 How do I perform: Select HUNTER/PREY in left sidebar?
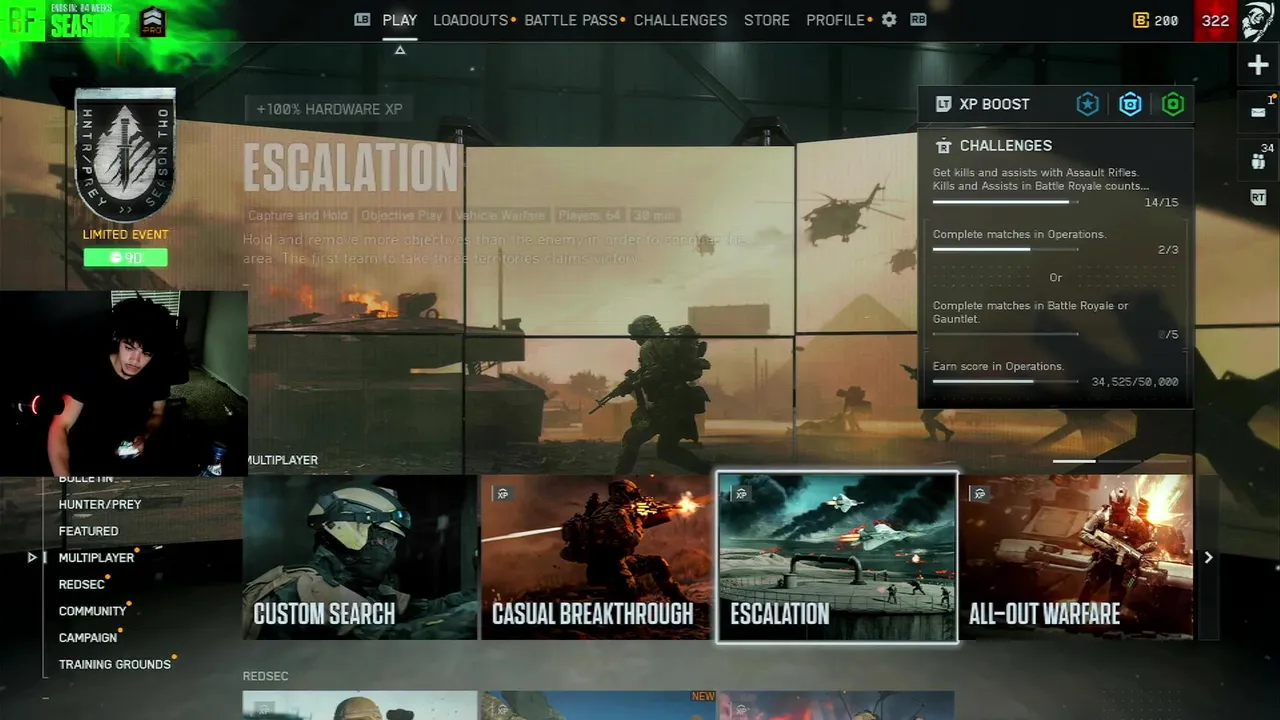[x=100, y=505]
